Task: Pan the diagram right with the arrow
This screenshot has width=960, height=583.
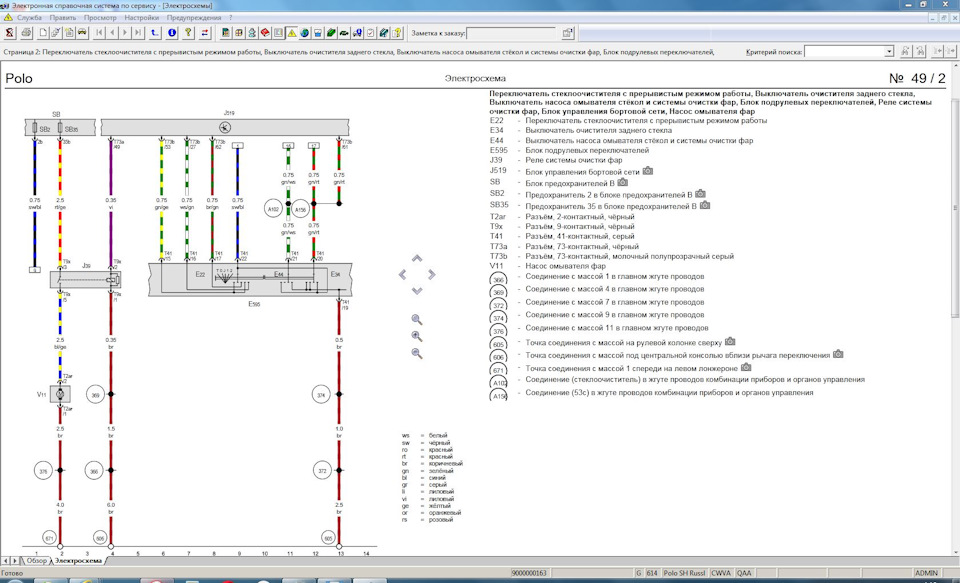Action: pyautogui.click(x=432, y=275)
